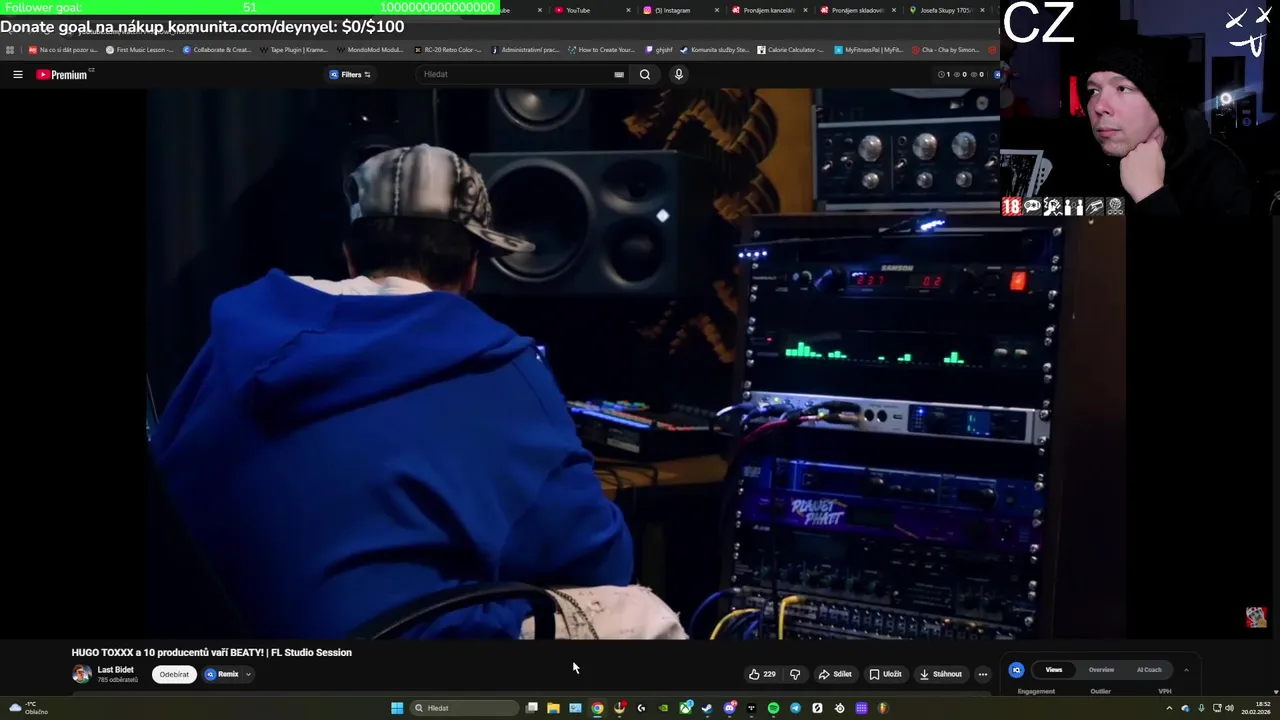Open the MyFitnessPal bookmark
1280x720 pixels.
tap(868, 49)
